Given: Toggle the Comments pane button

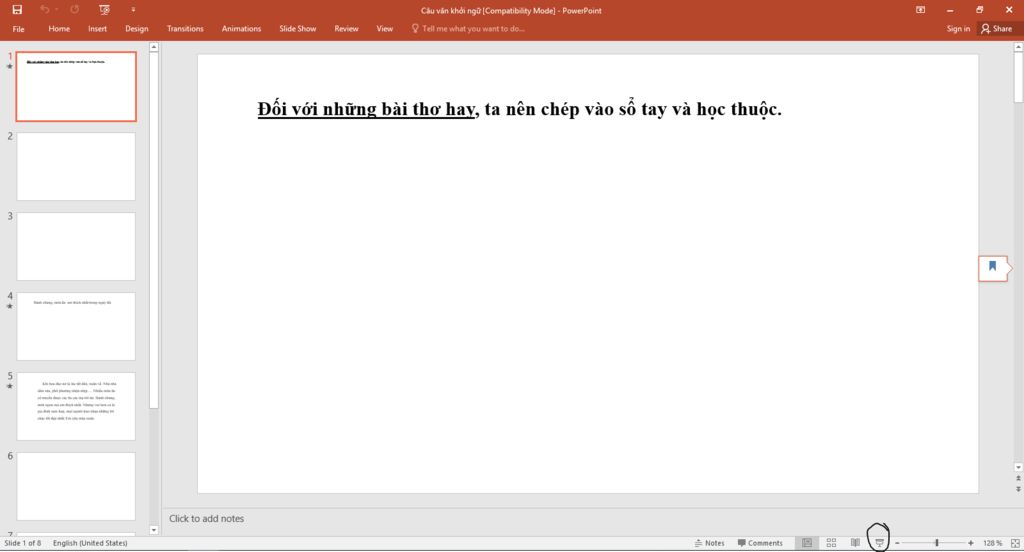Looking at the screenshot, I should (x=760, y=543).
